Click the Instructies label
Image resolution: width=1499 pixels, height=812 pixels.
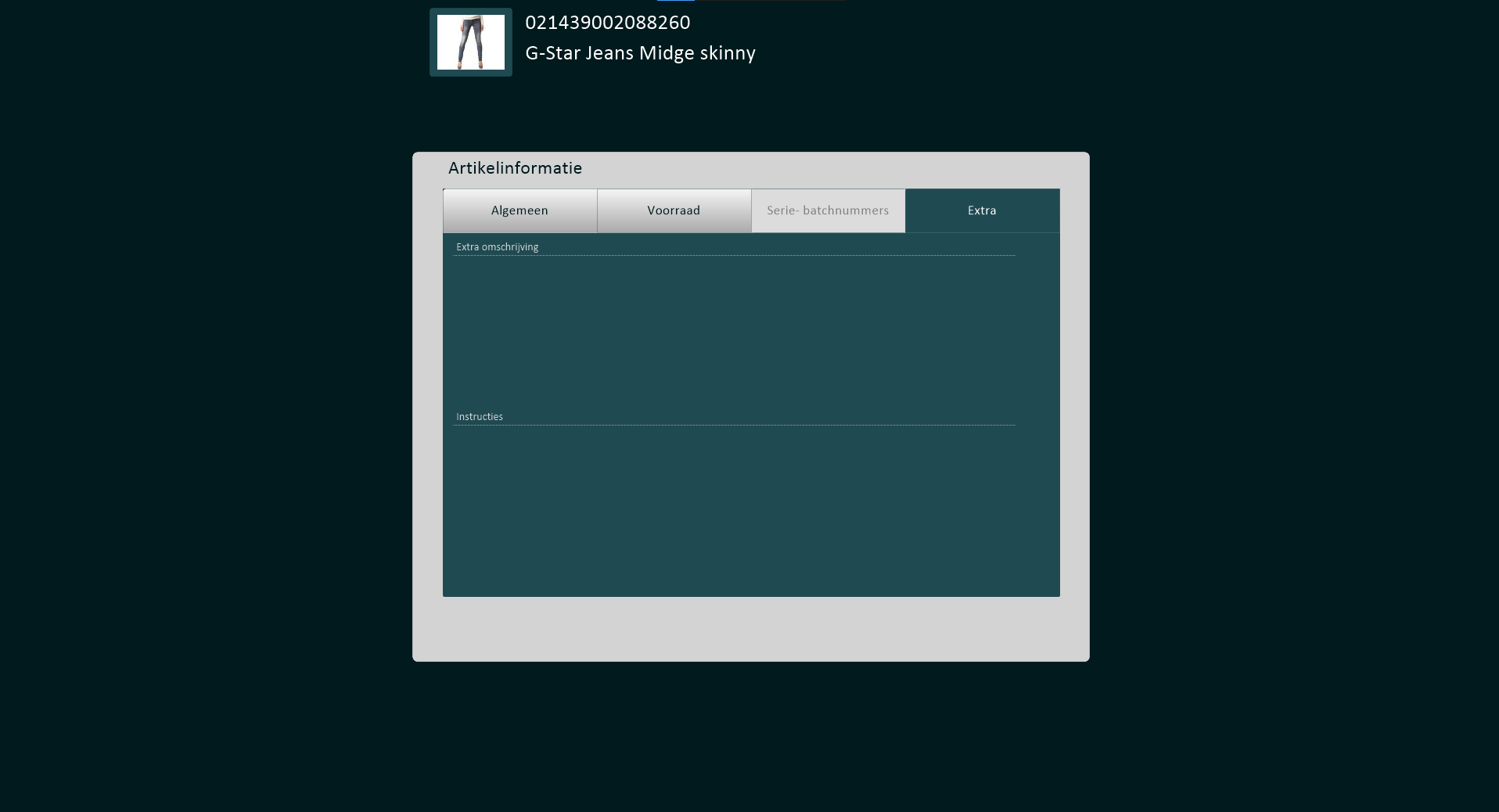point(479,417)
